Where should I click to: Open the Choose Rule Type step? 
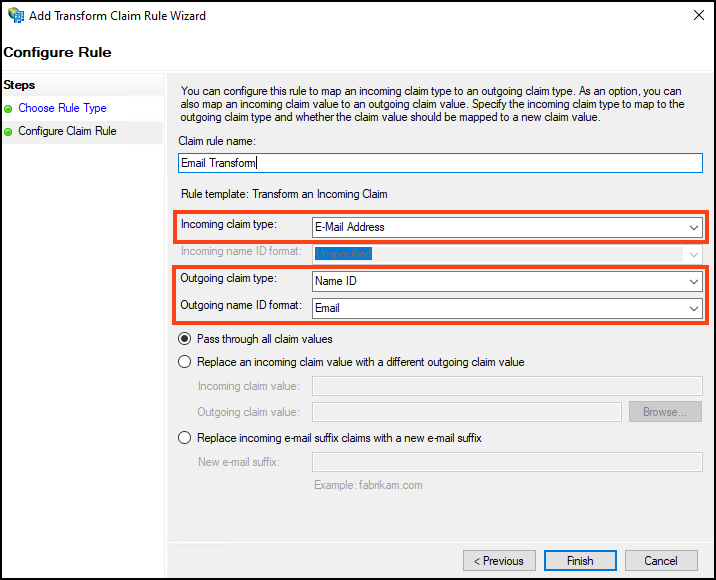62,108
